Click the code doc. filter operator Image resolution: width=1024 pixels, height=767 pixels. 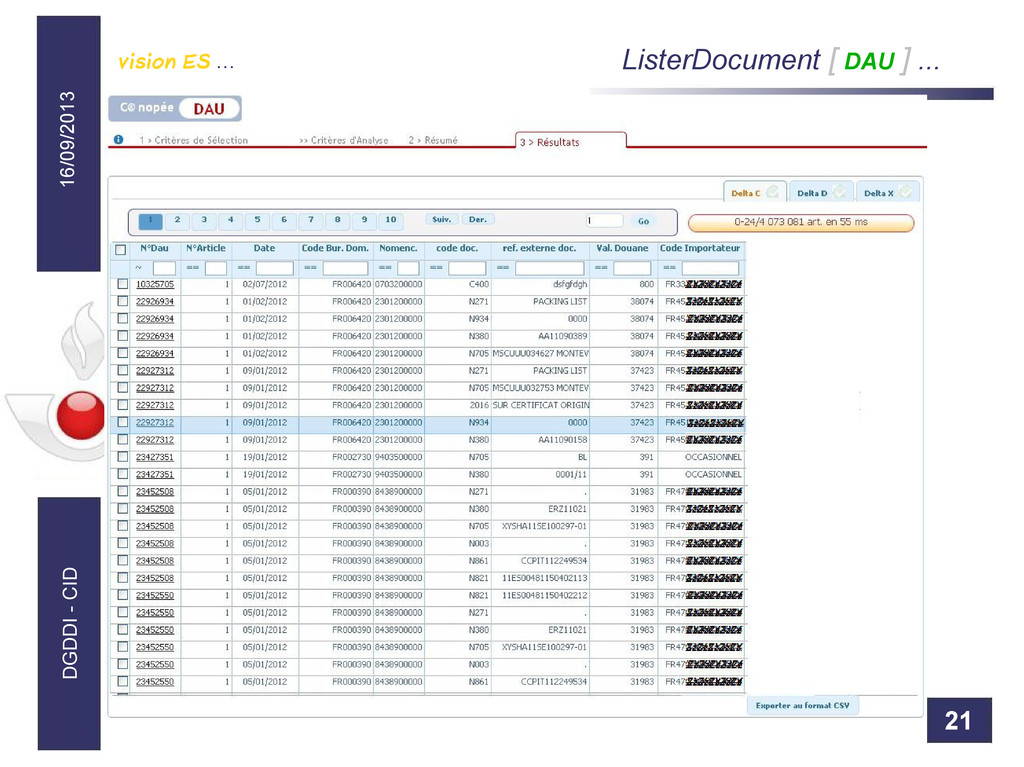click(x=436, y=268)
